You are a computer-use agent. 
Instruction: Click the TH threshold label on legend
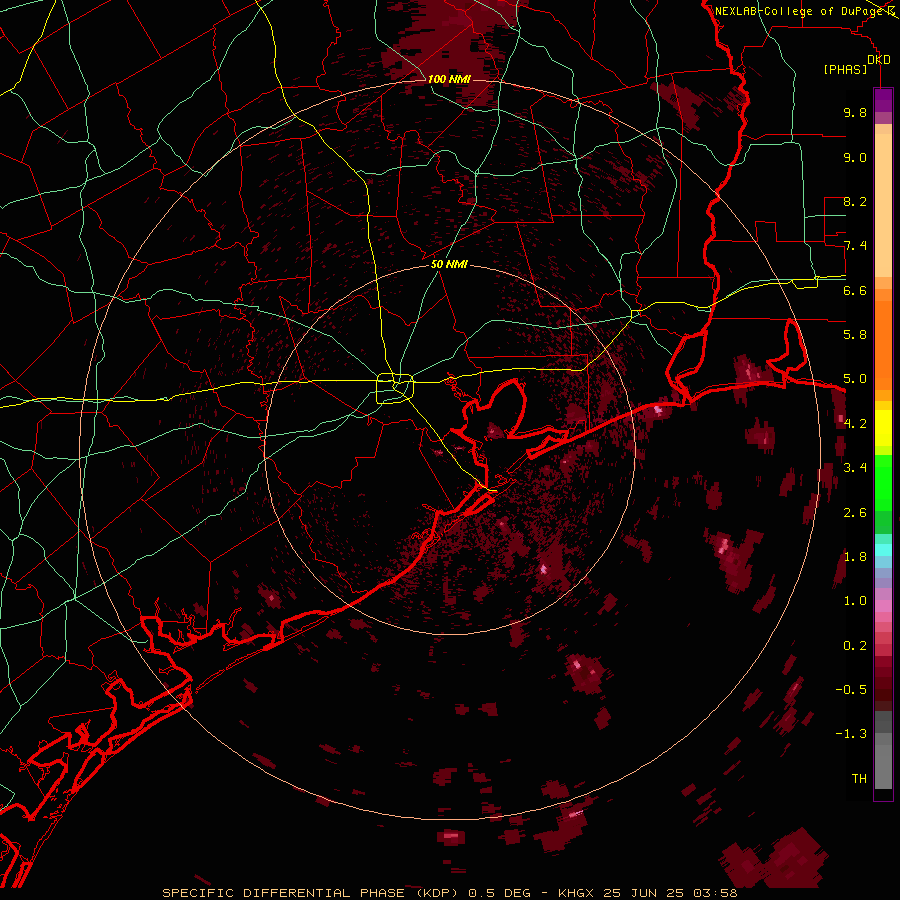(859, 779)
